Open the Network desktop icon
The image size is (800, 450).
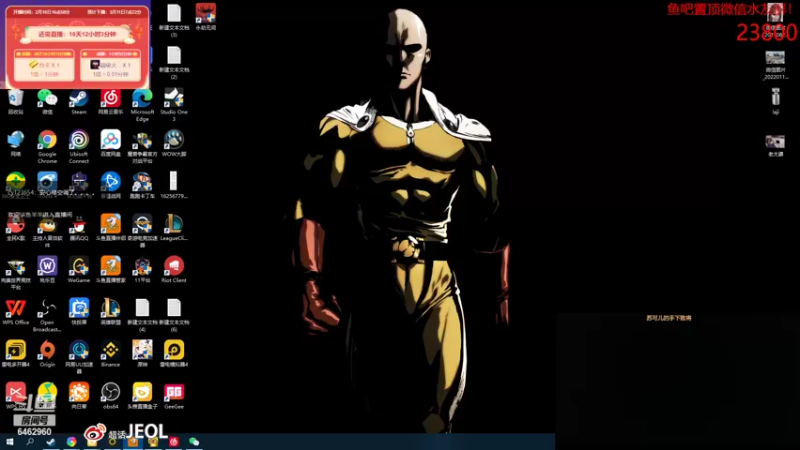coord(16,143)
